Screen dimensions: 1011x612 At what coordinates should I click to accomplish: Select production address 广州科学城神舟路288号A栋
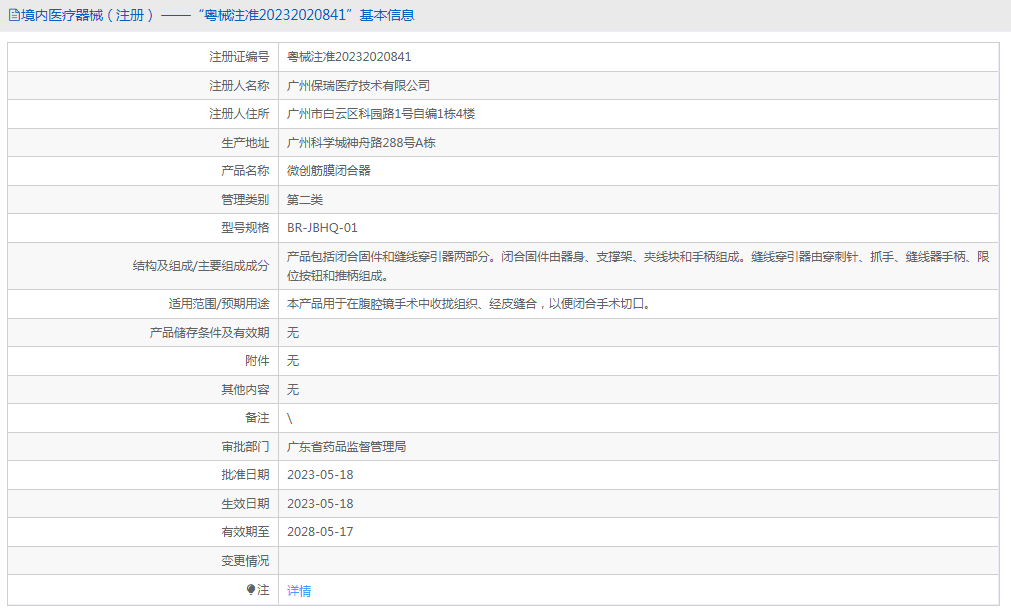click(361, 143)
